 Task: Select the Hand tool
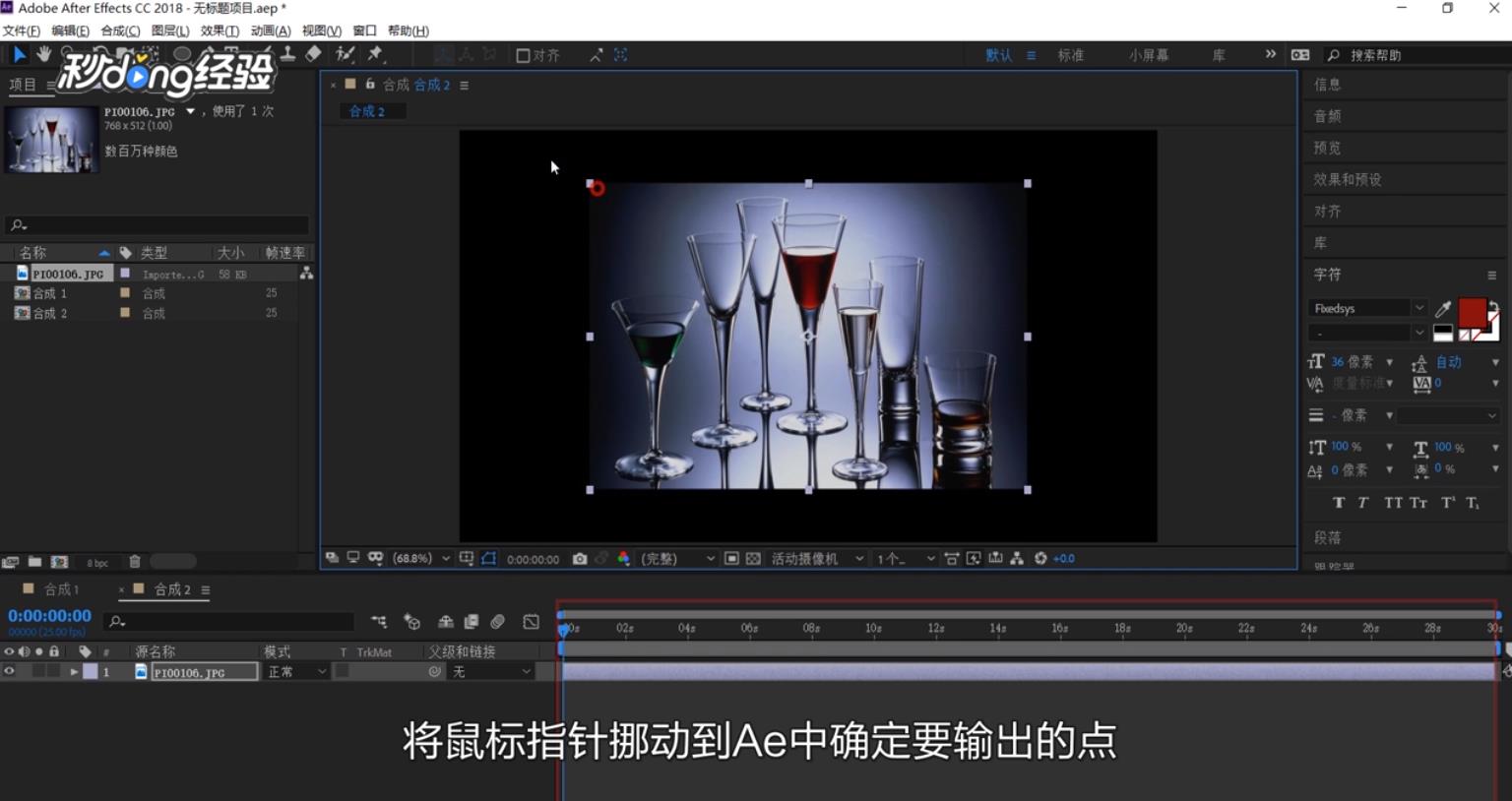pyautogui.click(x=44, y=54)
